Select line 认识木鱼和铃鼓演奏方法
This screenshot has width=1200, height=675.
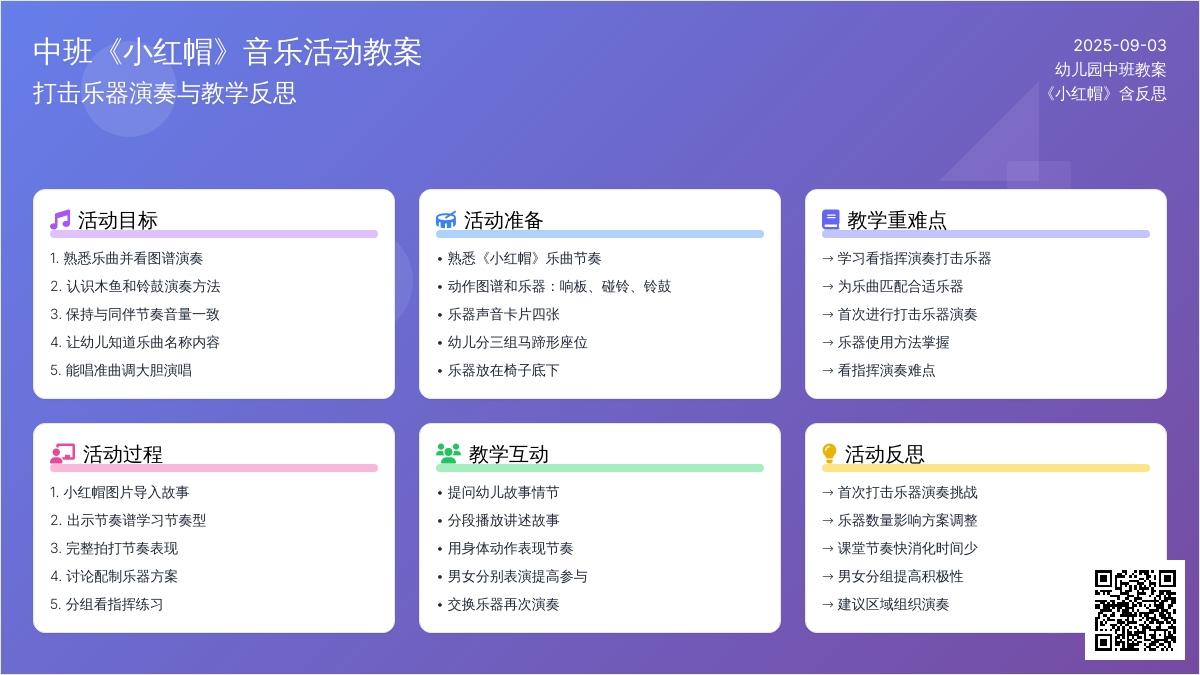[x=135, y=286]
